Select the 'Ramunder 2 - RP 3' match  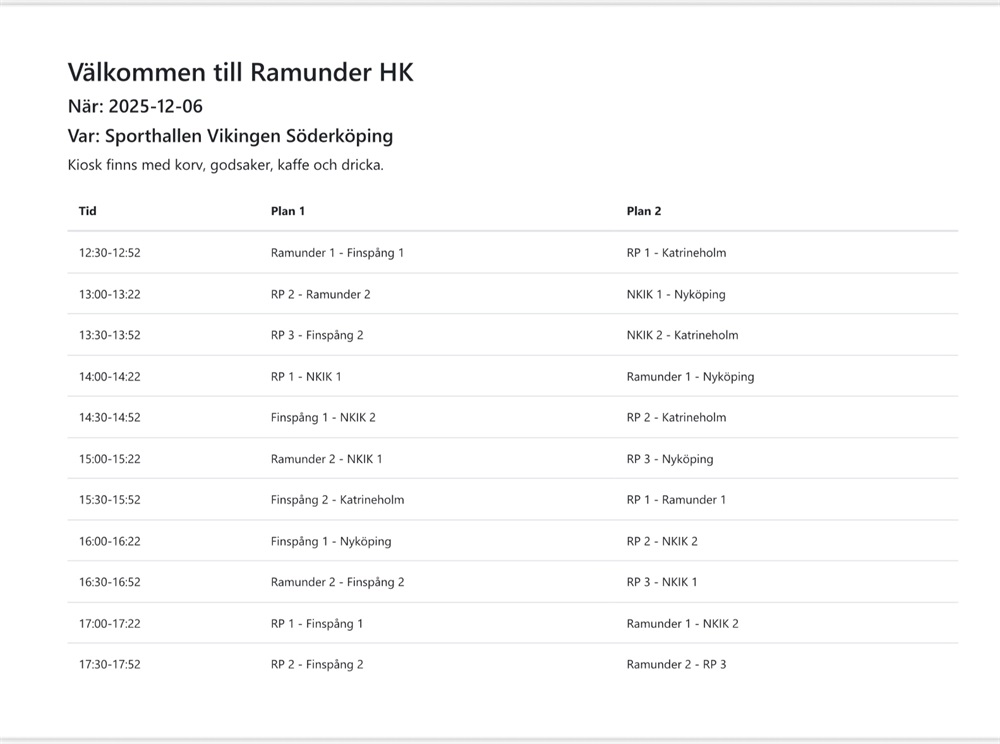(x=676, y=665)
